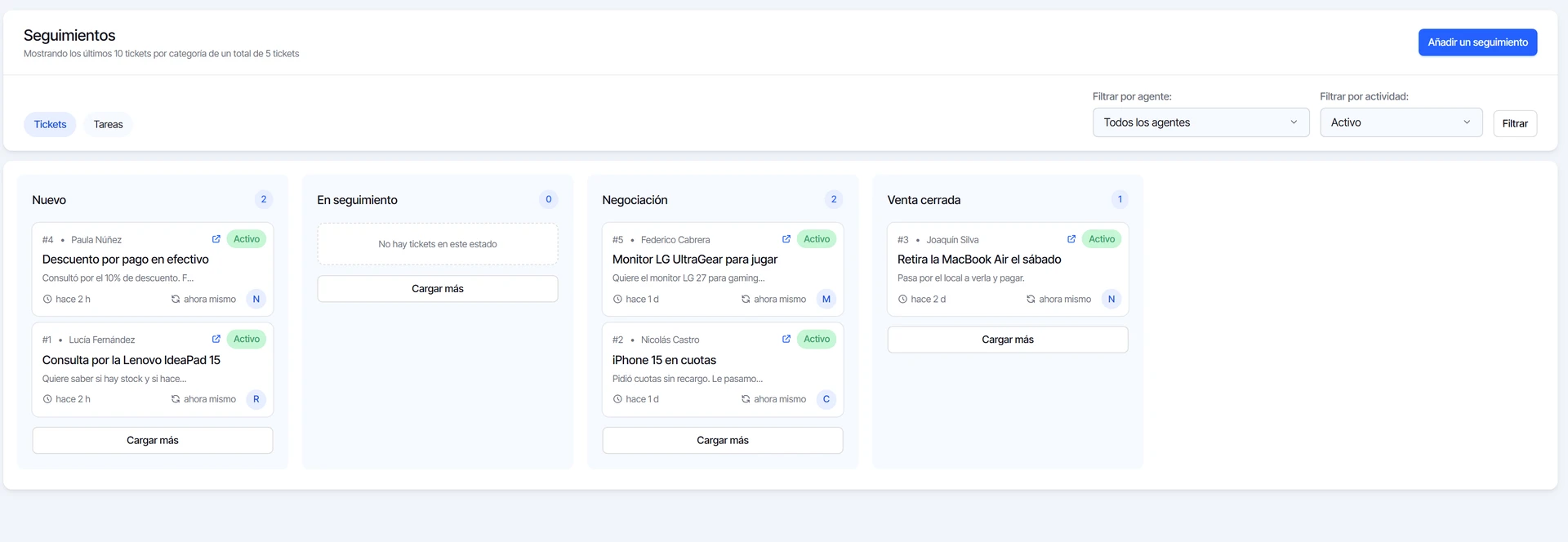Click clock icon on Retira la MacBook Air ticket

[x=902, y=300]
